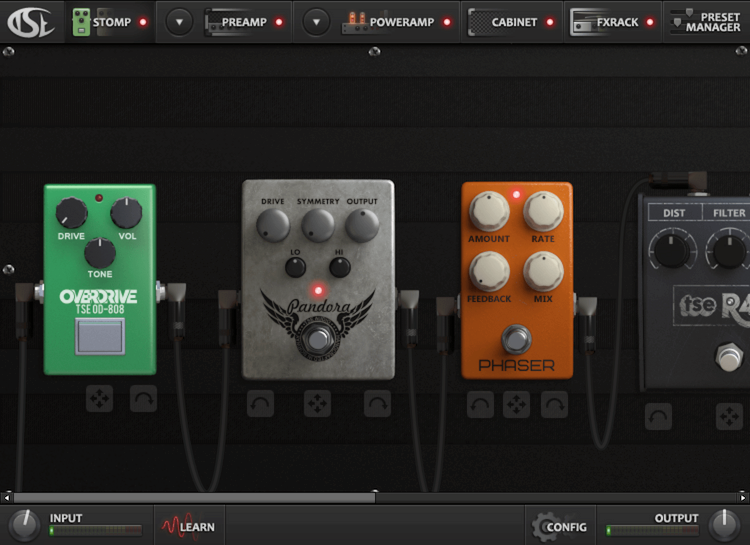
Task: Click the tse R4 FILTER knob
Action: tap(728, 250)
